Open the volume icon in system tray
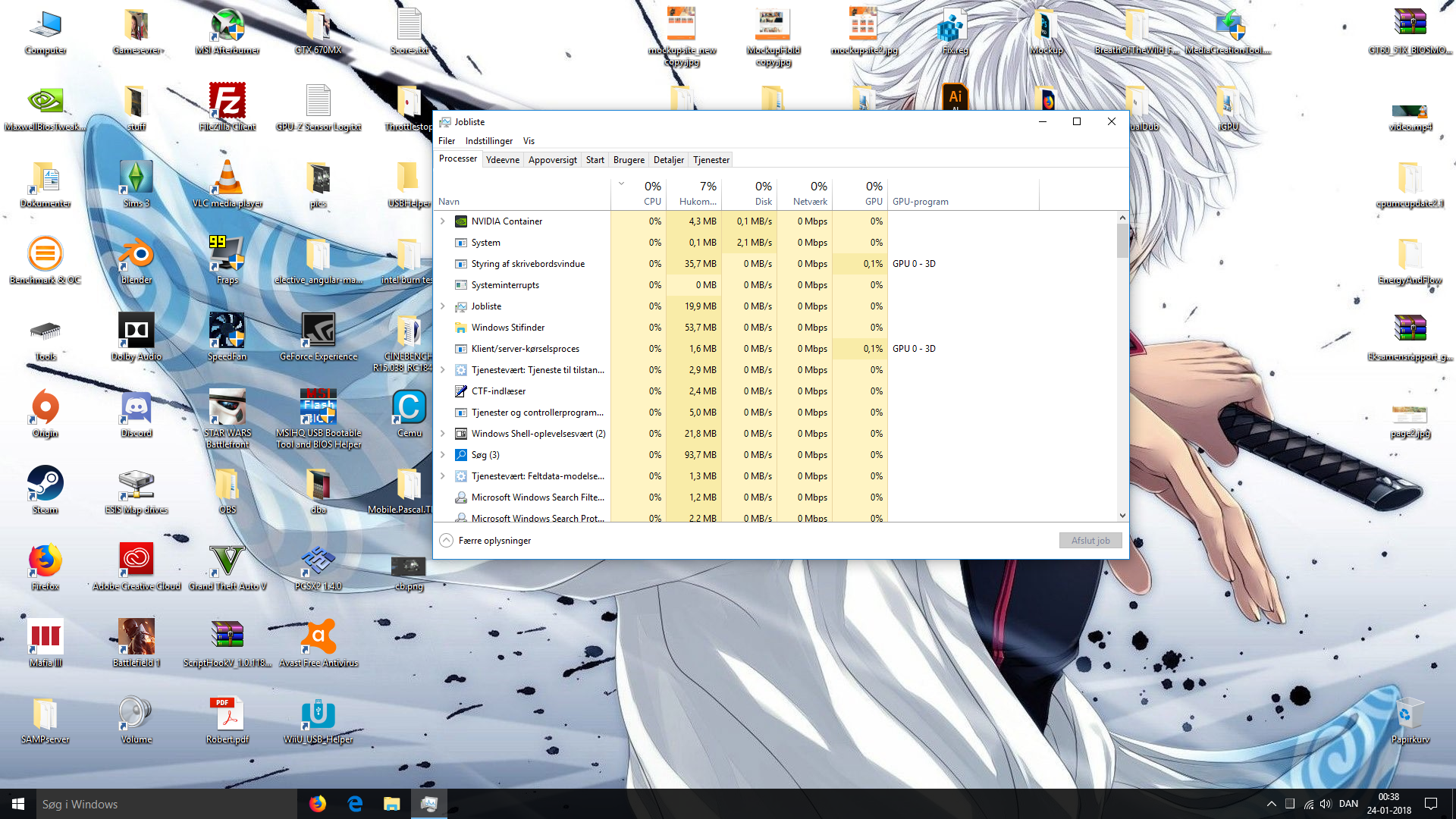 click(x=1326, y=804)
